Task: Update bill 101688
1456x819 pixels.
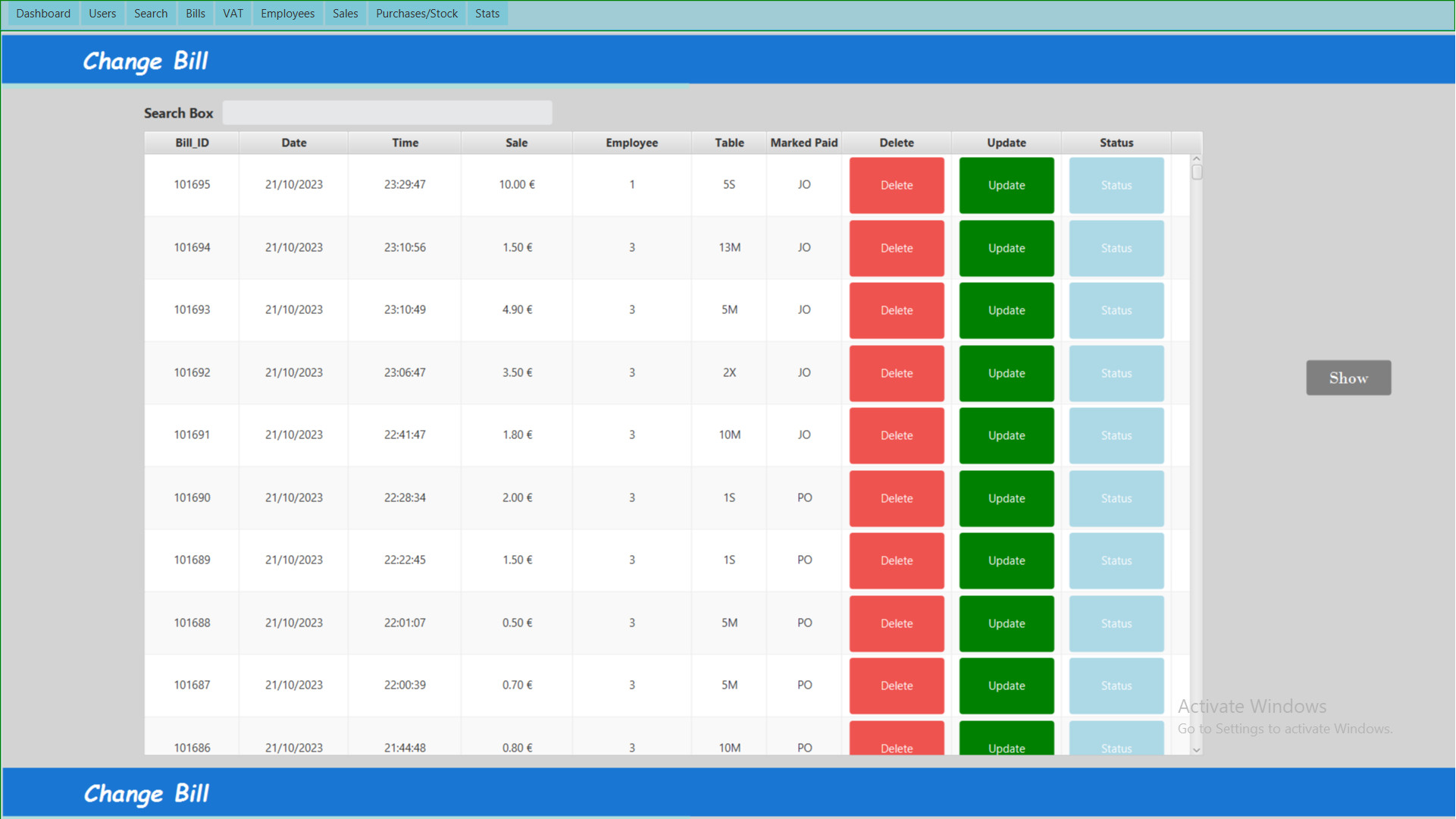Action: point(1006,623)
